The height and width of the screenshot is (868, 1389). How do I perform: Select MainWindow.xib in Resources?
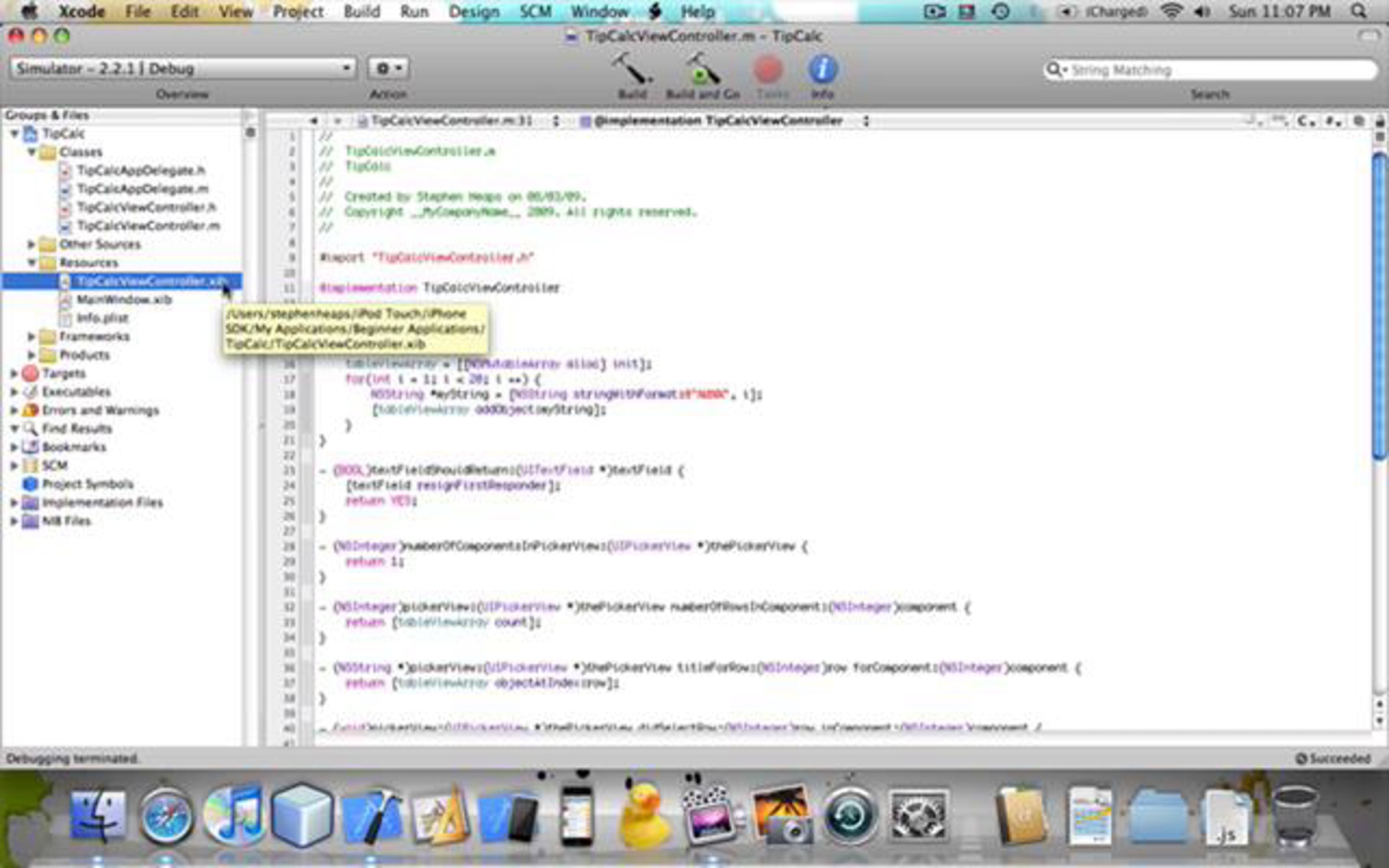pos(124,300)
